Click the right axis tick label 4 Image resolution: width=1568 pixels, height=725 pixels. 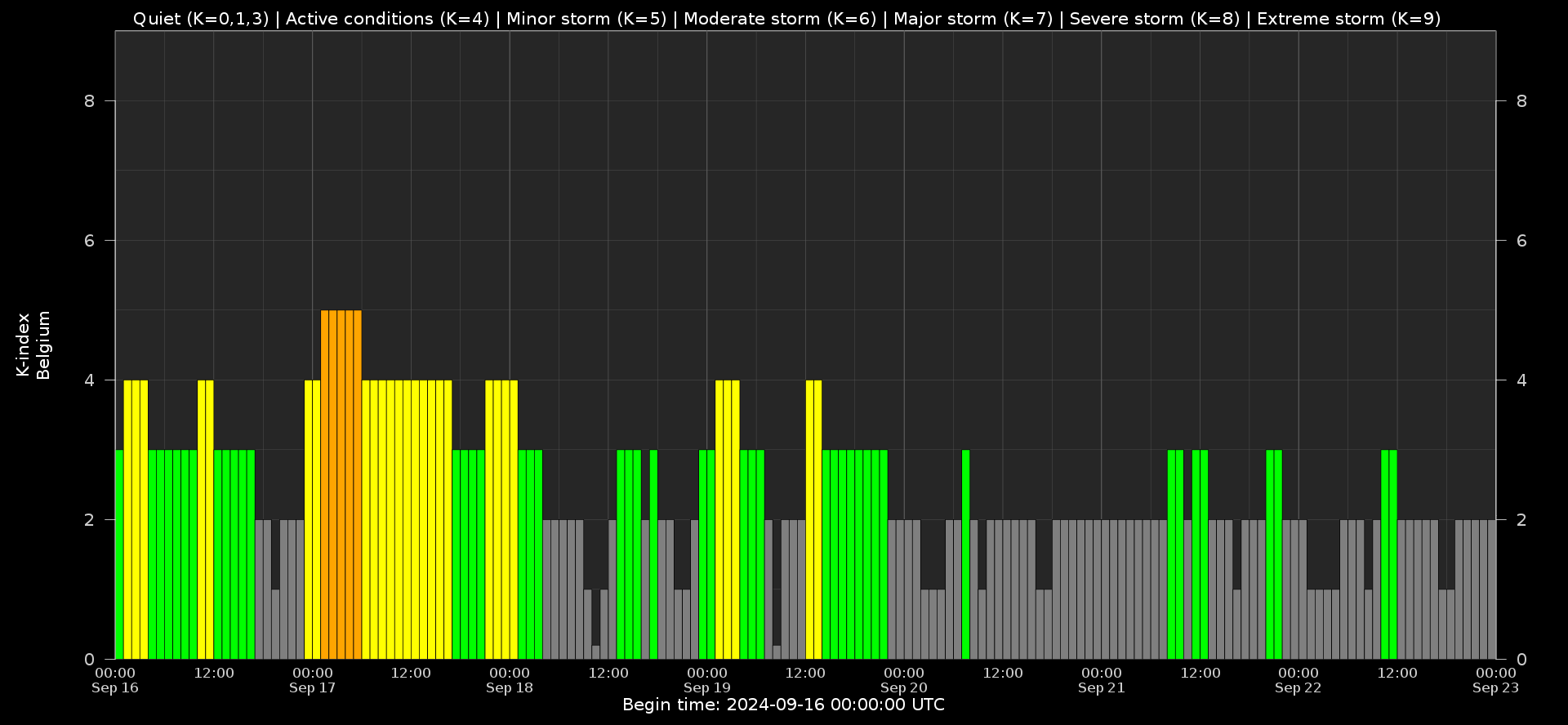[1521, 380]
